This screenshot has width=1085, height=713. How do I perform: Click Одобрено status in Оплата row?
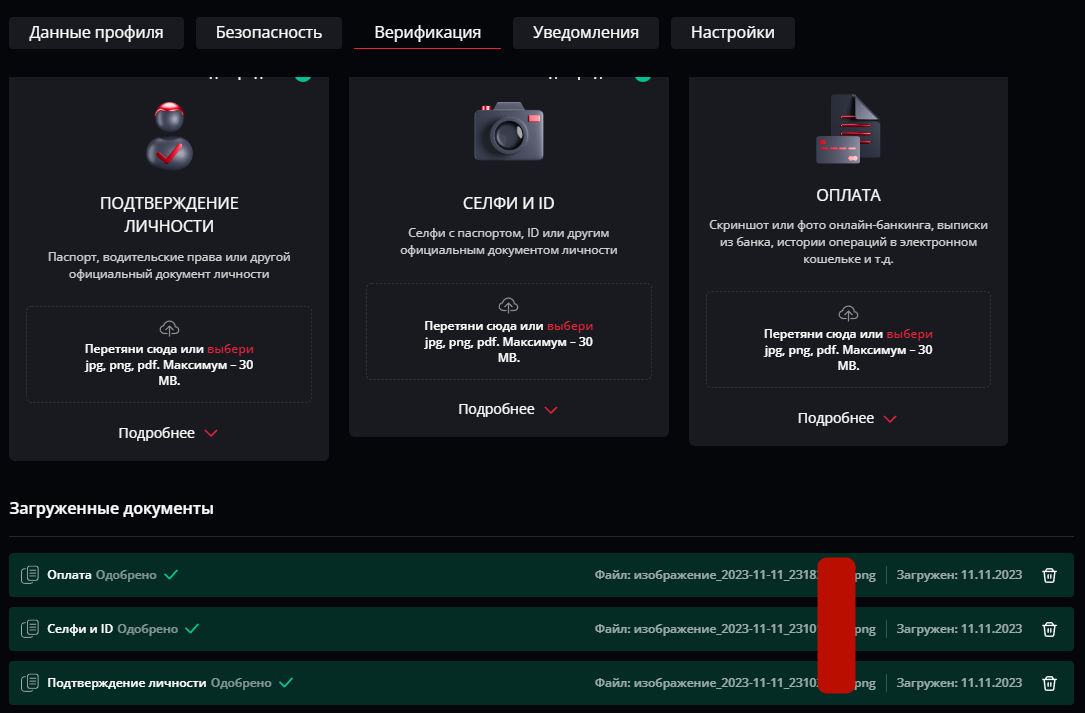[126, 575]
